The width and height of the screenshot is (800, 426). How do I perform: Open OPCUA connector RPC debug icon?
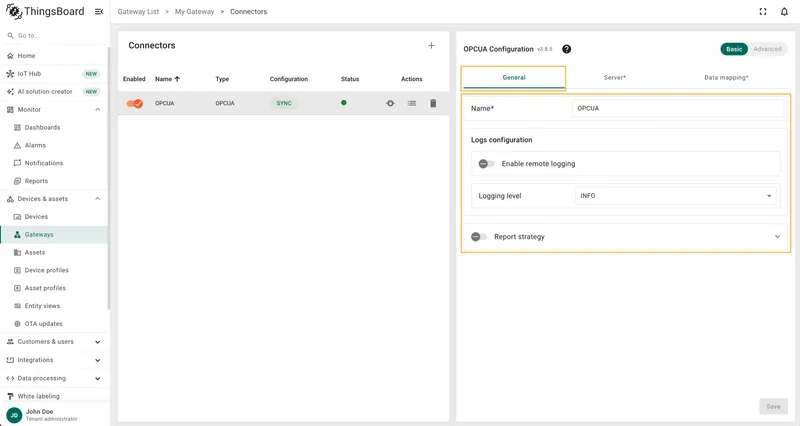[x=390, y=103]
